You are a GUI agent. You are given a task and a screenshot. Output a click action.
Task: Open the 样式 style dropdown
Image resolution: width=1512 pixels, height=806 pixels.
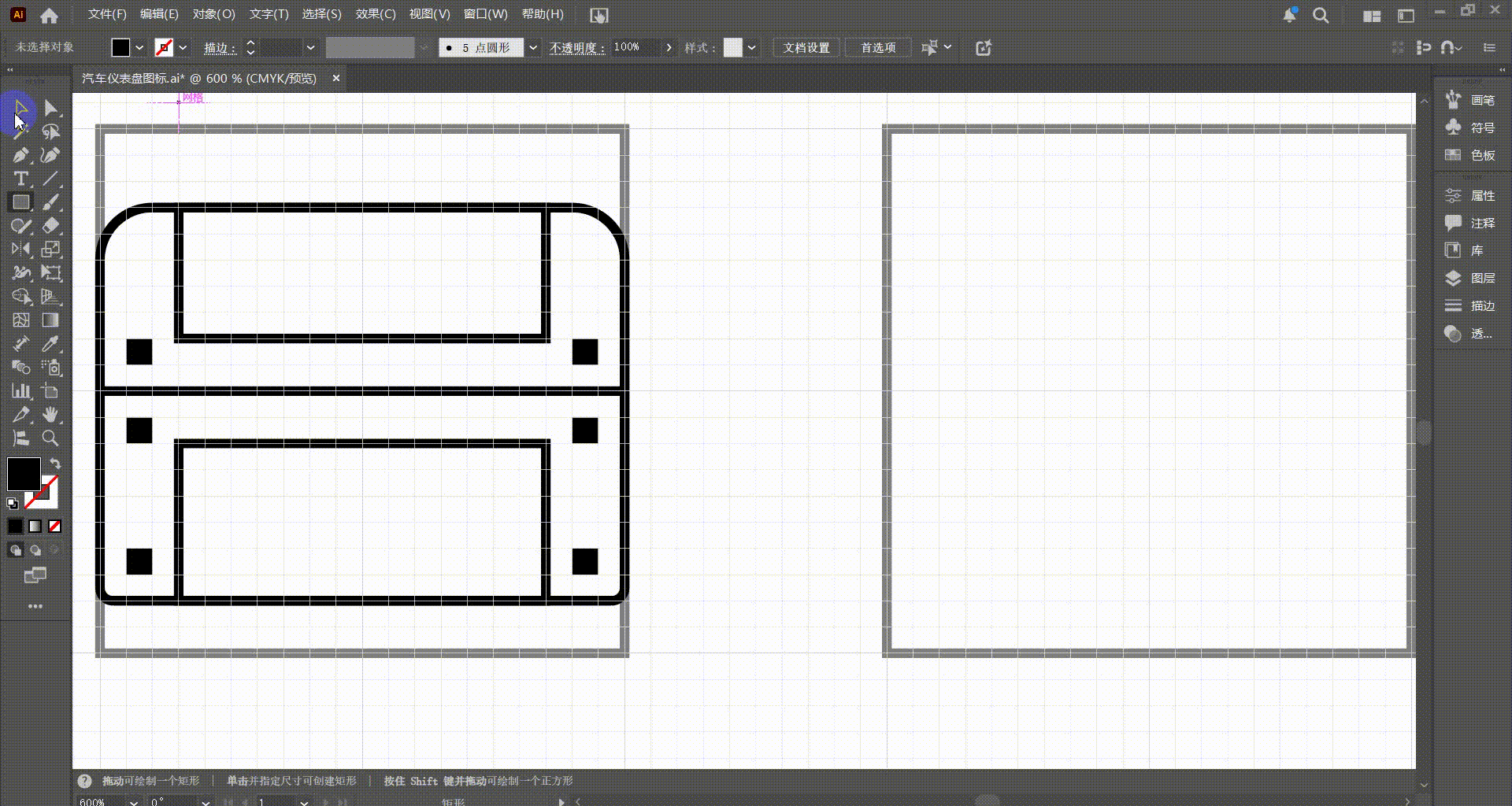[751, 48]
